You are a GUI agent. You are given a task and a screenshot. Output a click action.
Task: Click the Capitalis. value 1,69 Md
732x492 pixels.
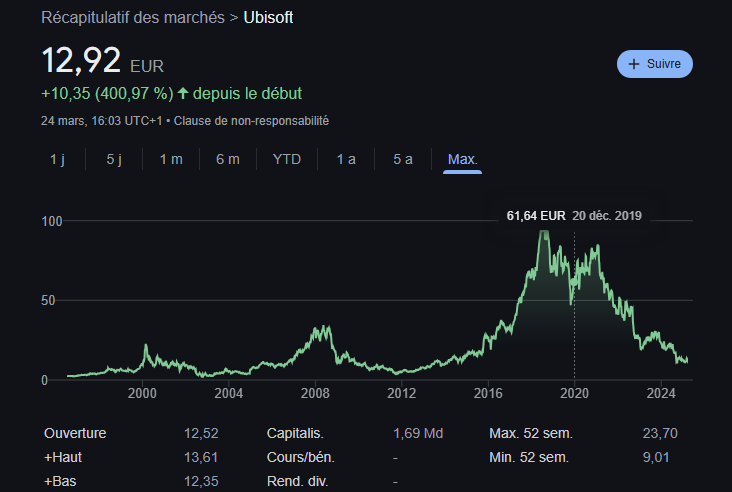click(418, 433)
